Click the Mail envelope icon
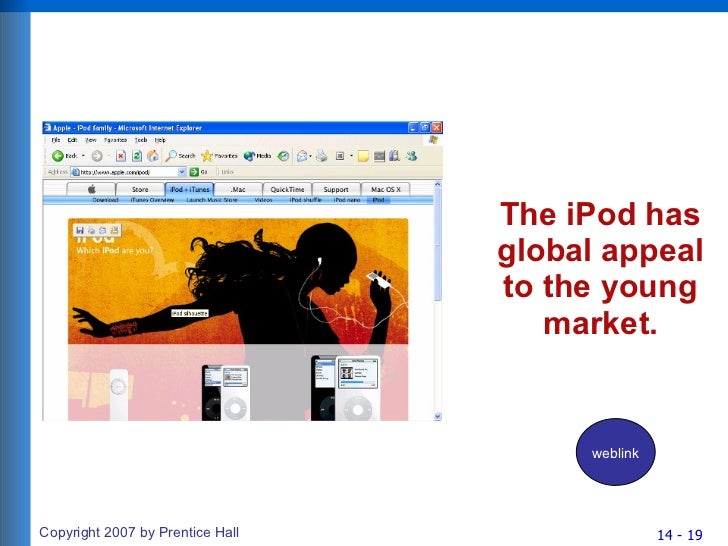728x546 pixels. [x=302, y=156]
